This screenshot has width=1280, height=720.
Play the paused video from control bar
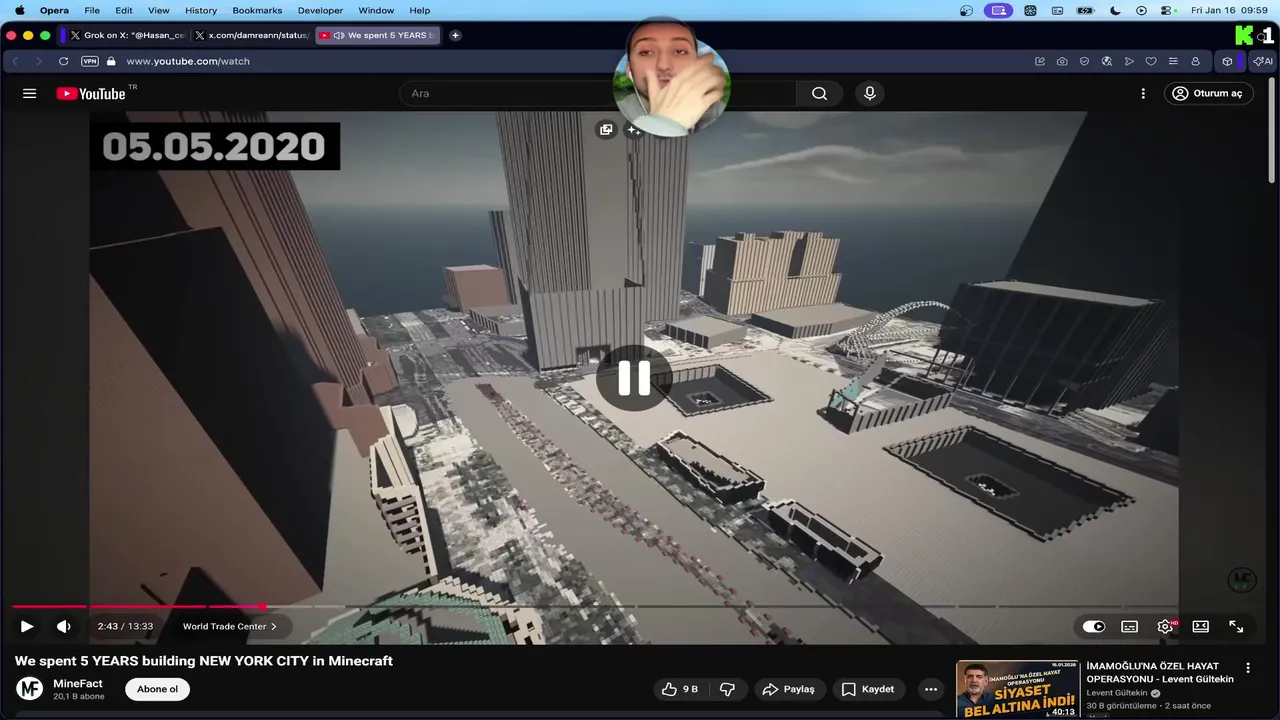pos(27,626)
